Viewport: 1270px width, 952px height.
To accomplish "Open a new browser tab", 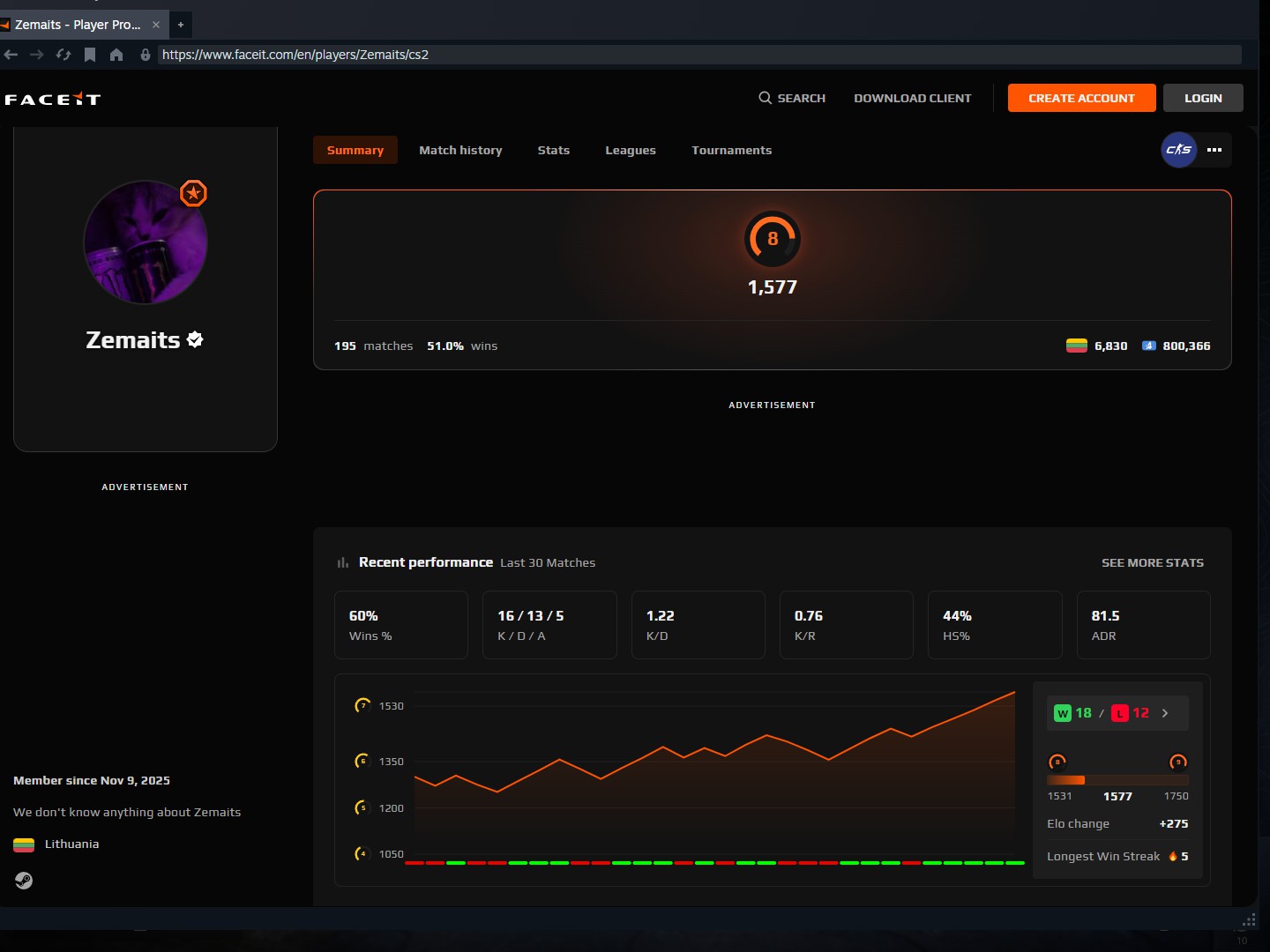I will (181, 25).
